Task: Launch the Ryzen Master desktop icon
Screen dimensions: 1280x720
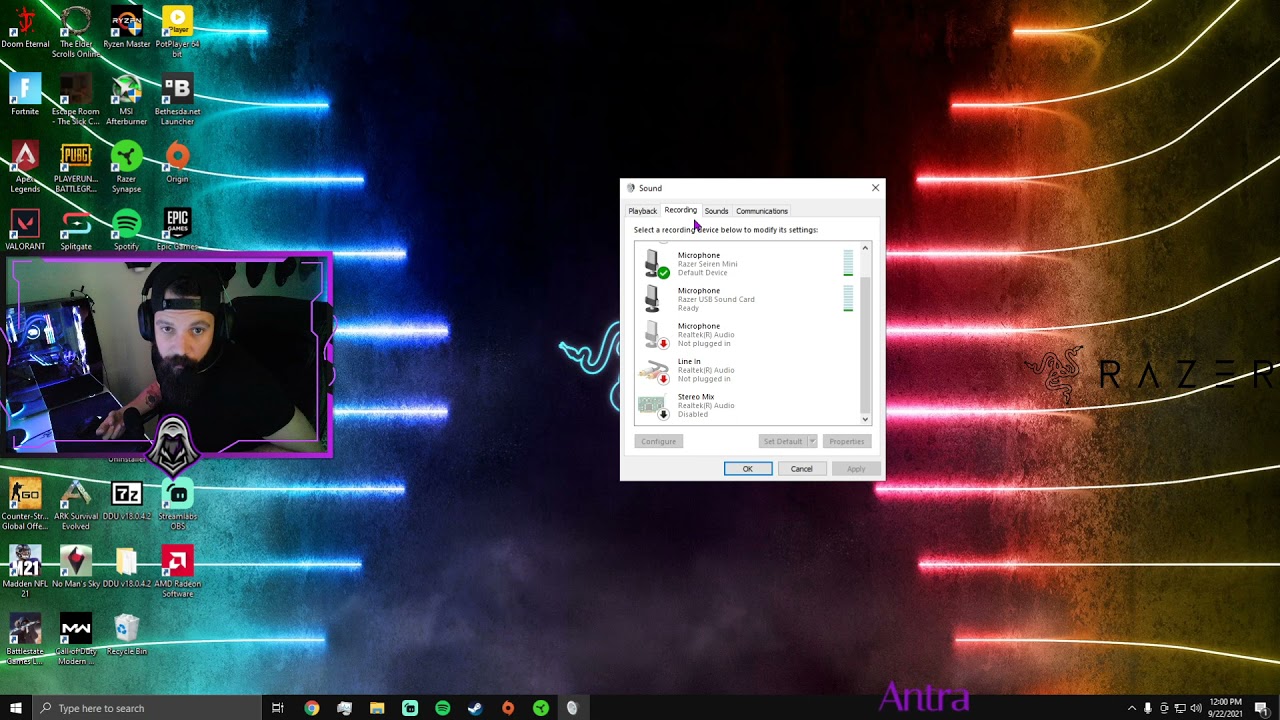Action: [127, 28]
